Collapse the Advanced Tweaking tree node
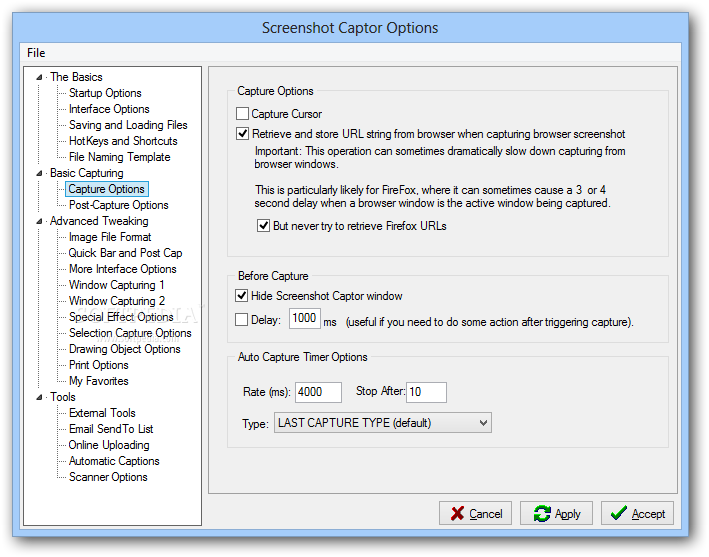The width and height of the screenshot is (709, 557). point(39,221)
